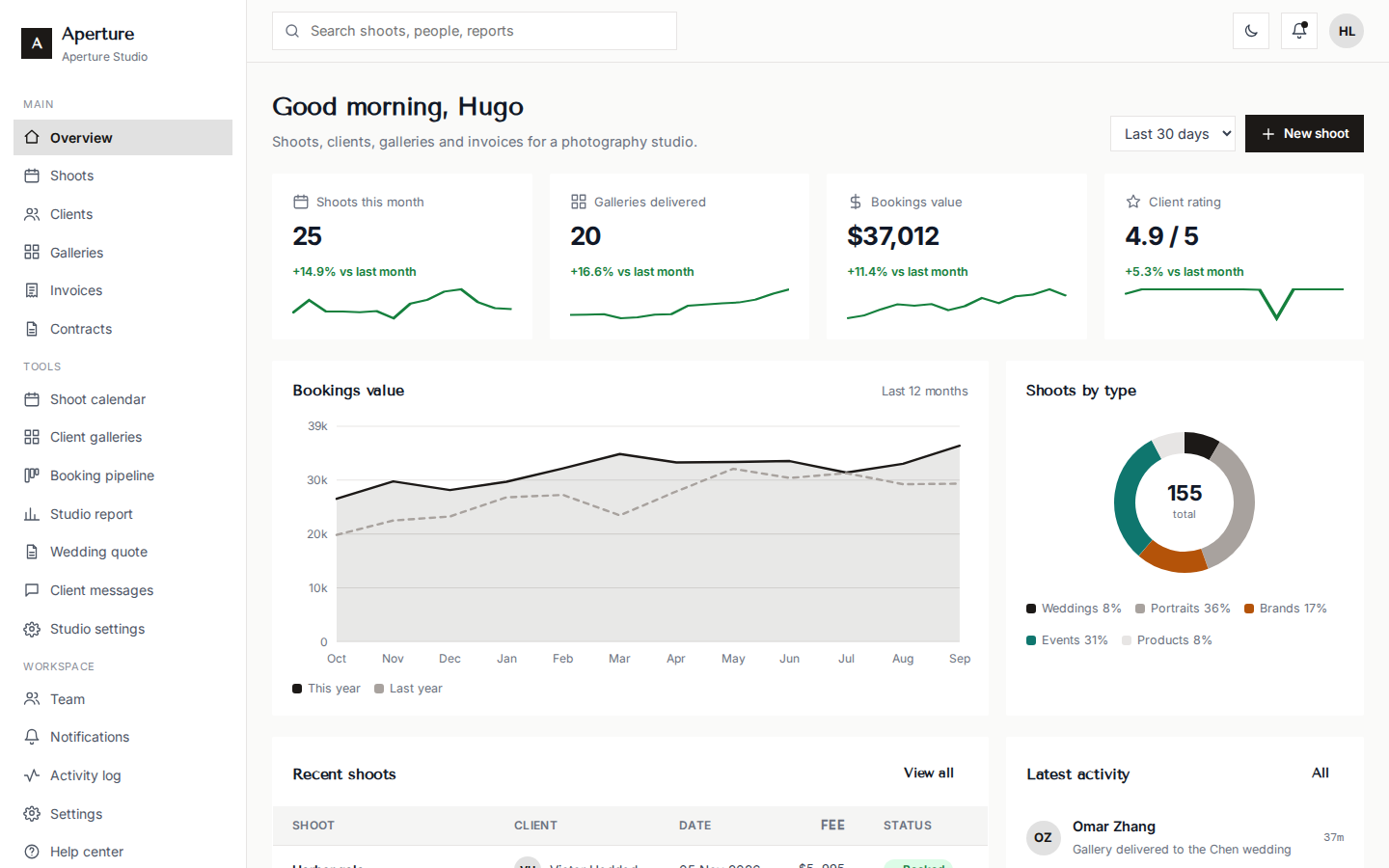Click Brands 17% legend entry
The image size is (1389, 868).
[1286, 609]
